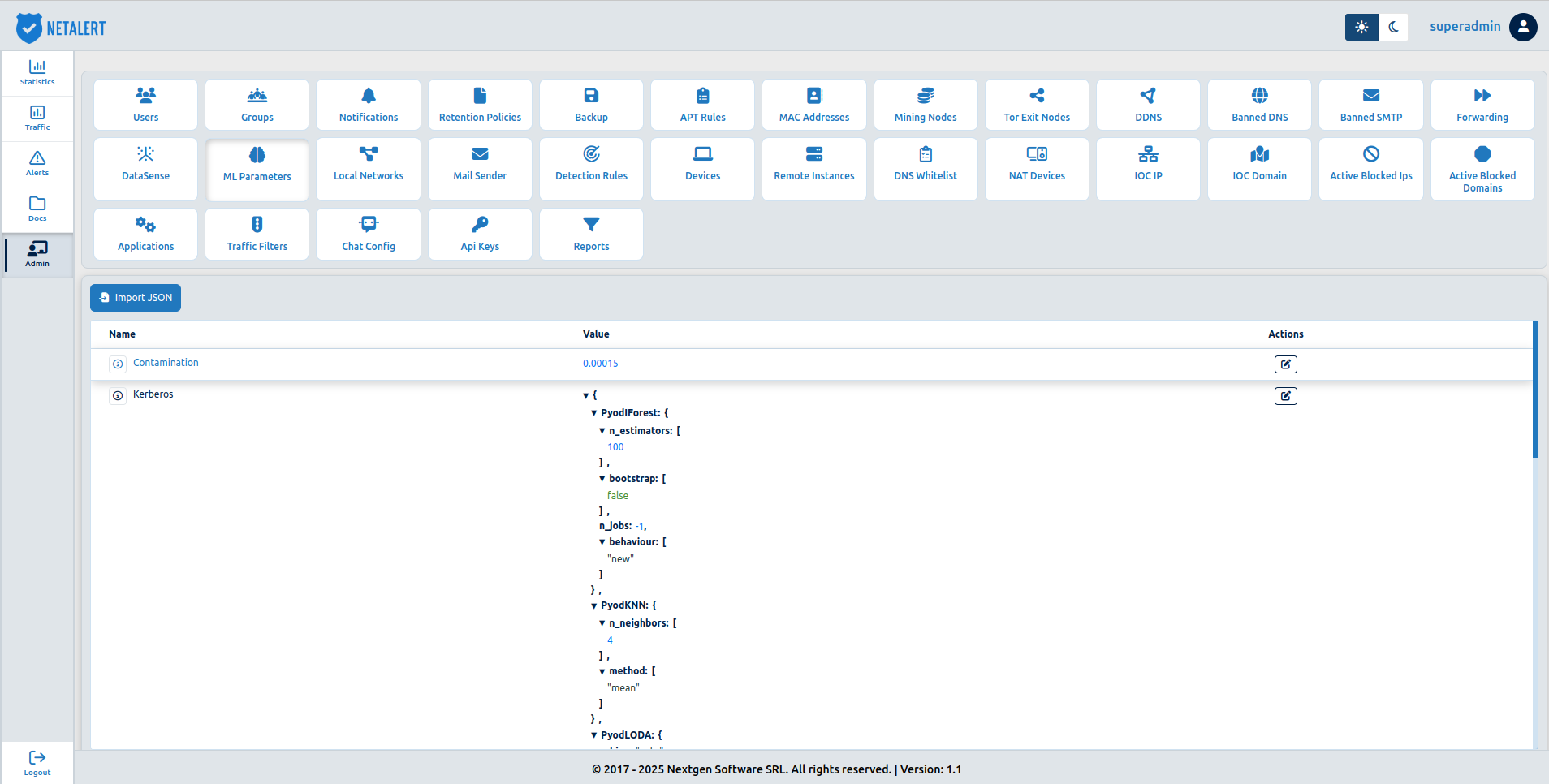Click the Import JSON button

click(136, 298)
